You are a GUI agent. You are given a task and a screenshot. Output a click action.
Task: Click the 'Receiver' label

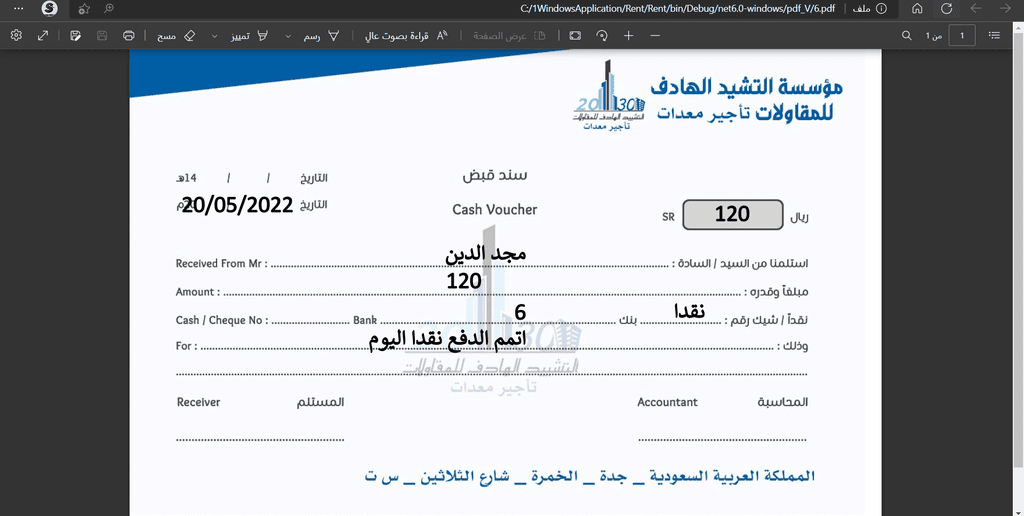click(x=199, y=402)
